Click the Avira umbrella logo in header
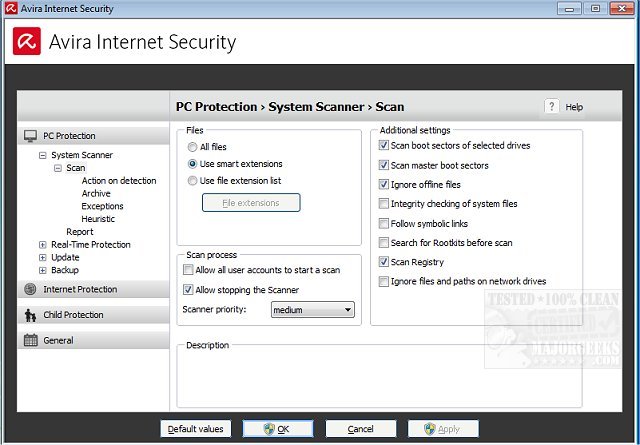The height and width of the screenshot is (445, 640). coord(27,42)
